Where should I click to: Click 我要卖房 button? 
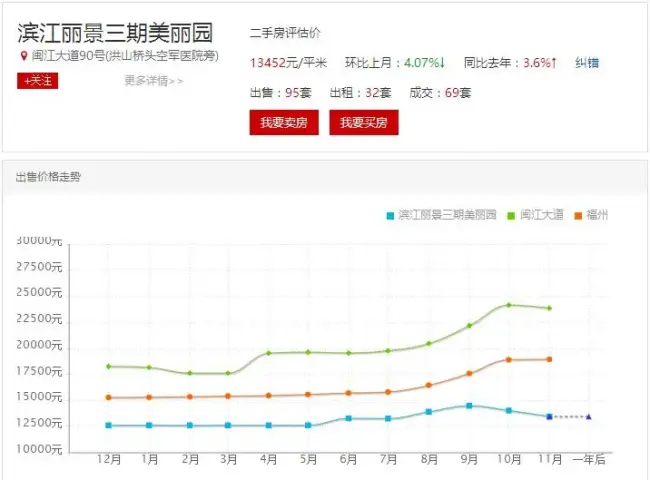point(284,122)
